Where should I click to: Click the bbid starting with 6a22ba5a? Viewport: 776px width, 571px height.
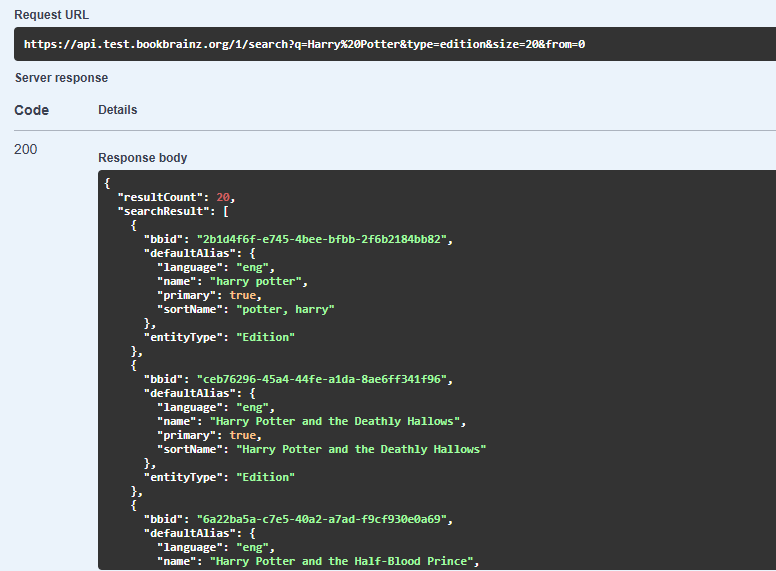point(325,519)
